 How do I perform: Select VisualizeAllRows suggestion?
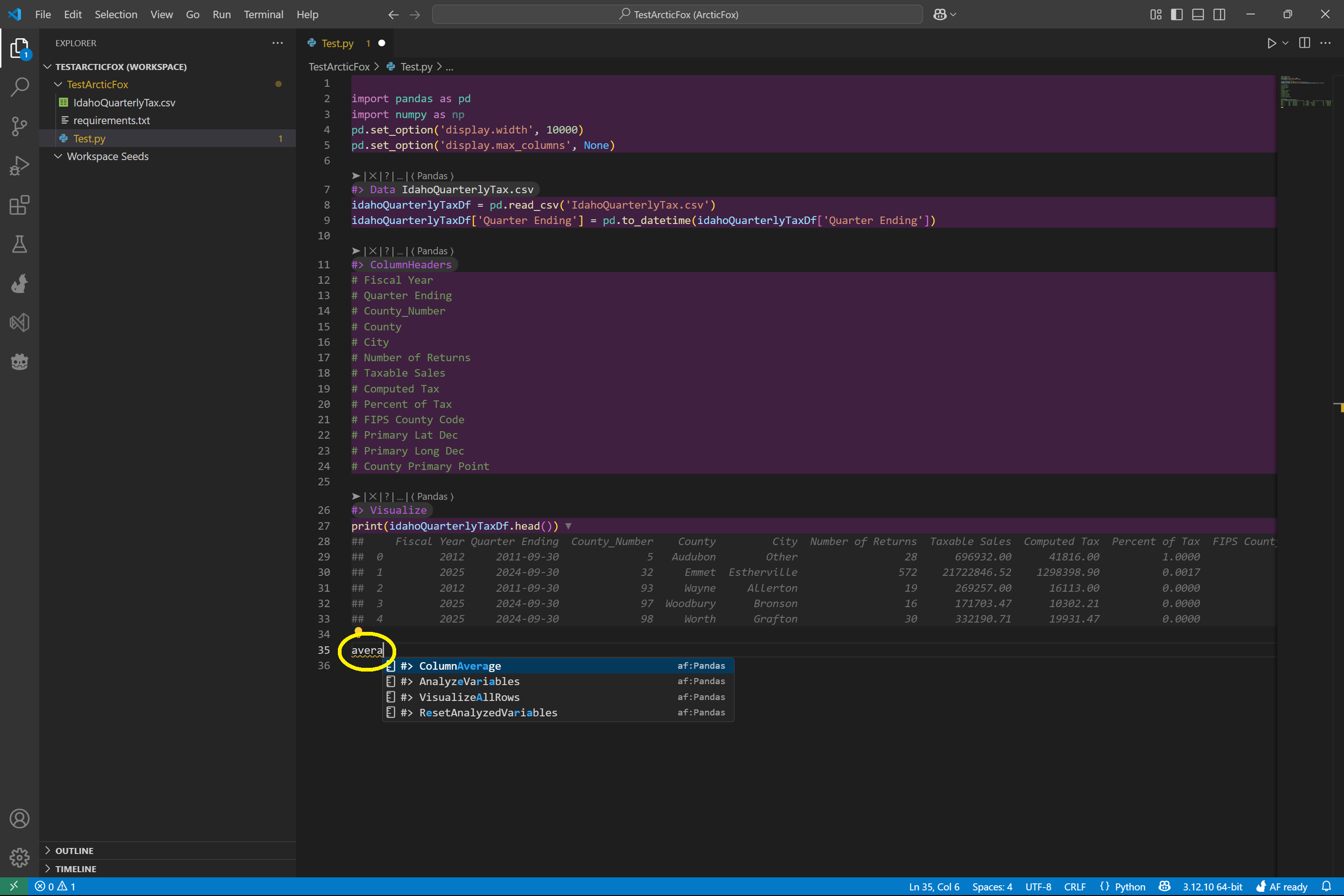pos(558,697)
